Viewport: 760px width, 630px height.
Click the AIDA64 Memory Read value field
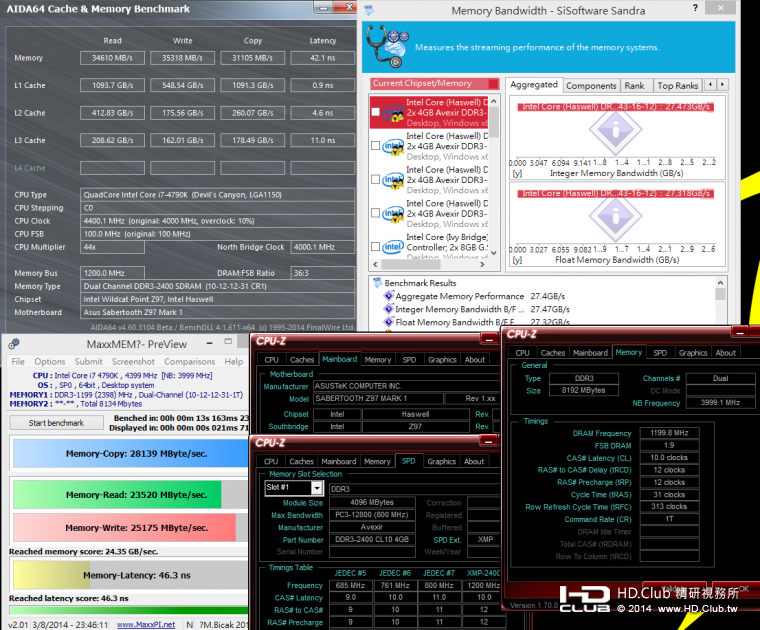112,58
